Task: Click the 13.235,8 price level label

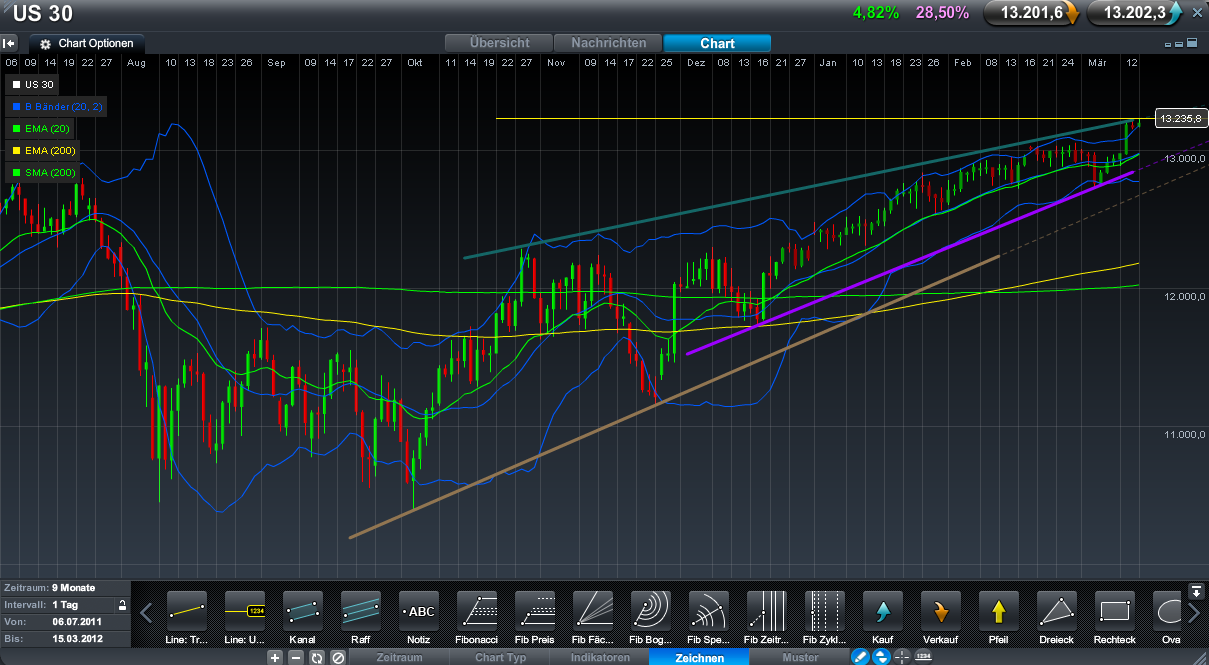Action: tap(1179, 118)
